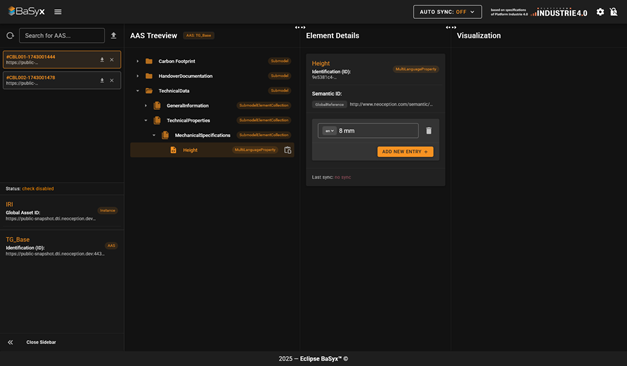
Task: Click the resize handle above Element Details
Action: (300, 27)
